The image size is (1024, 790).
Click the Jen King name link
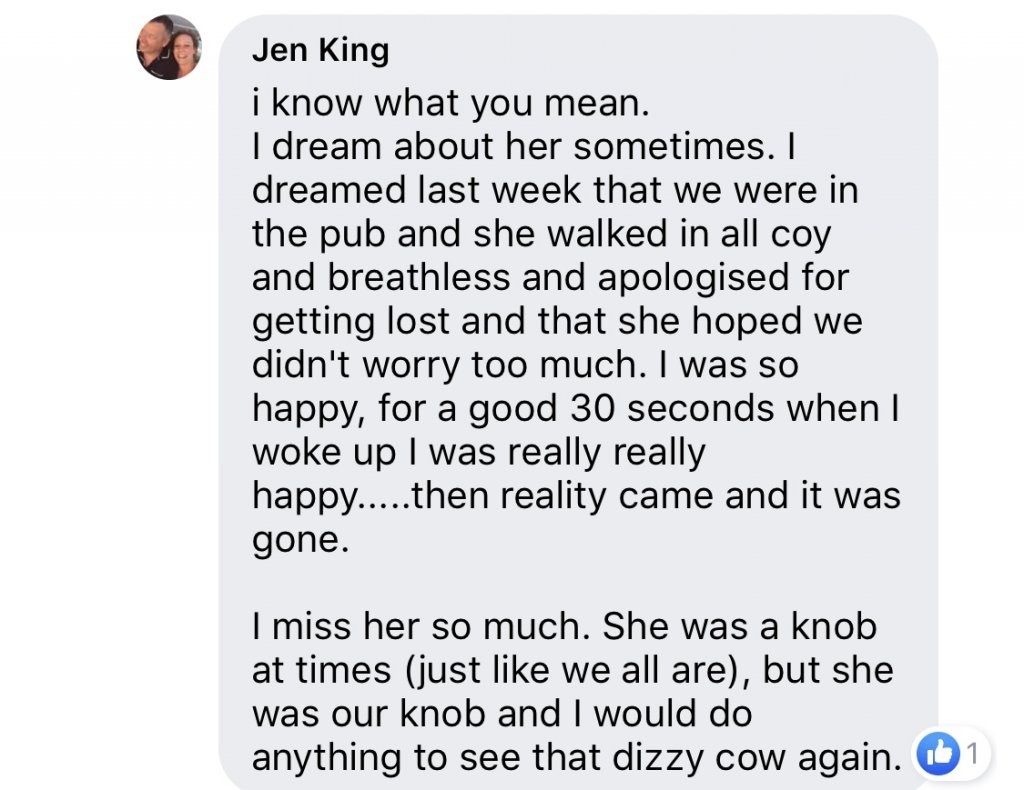pyautogui.click(x=320, y=50)
